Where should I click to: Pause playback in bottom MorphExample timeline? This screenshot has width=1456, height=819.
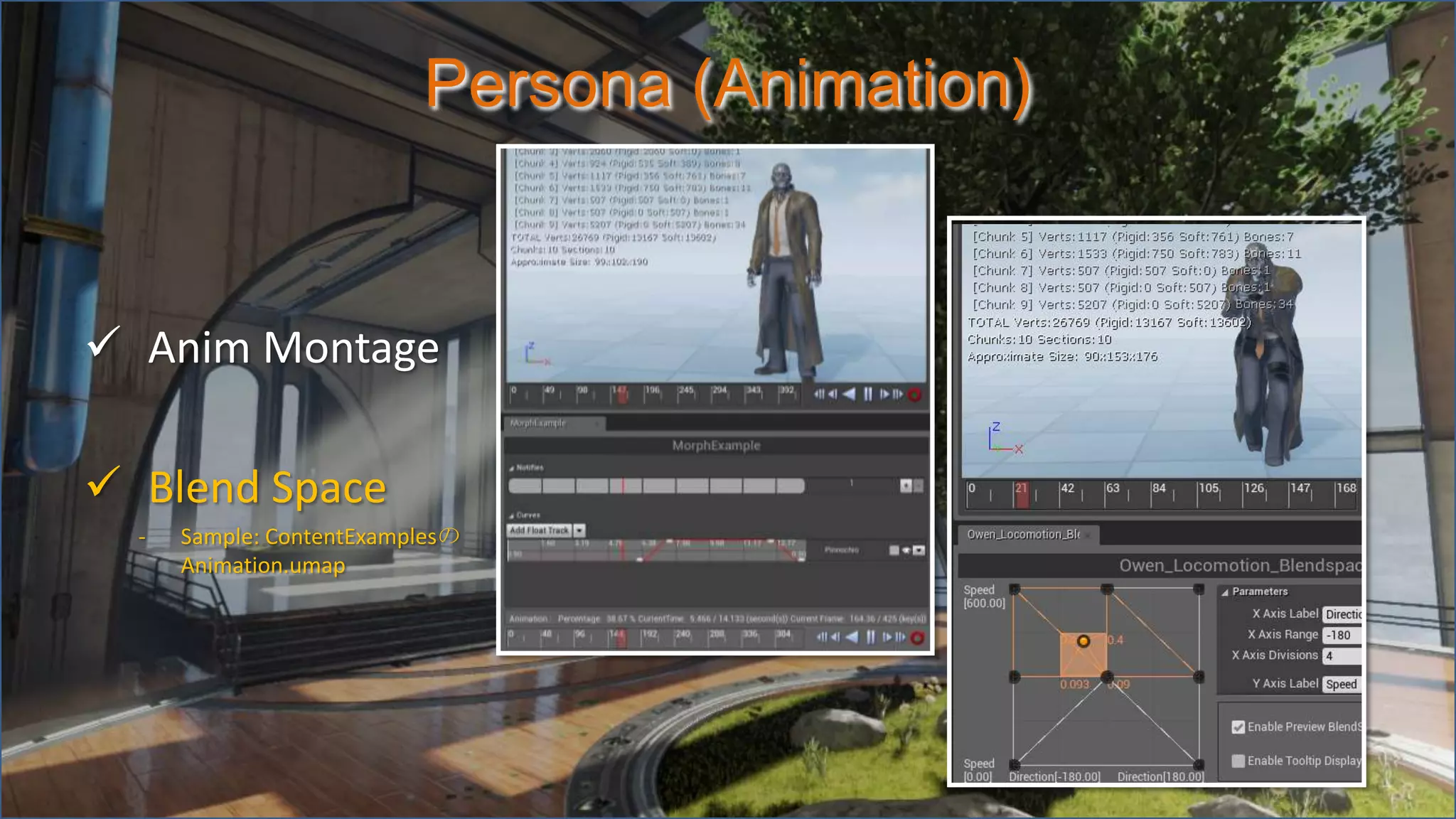tap(870, 637)
